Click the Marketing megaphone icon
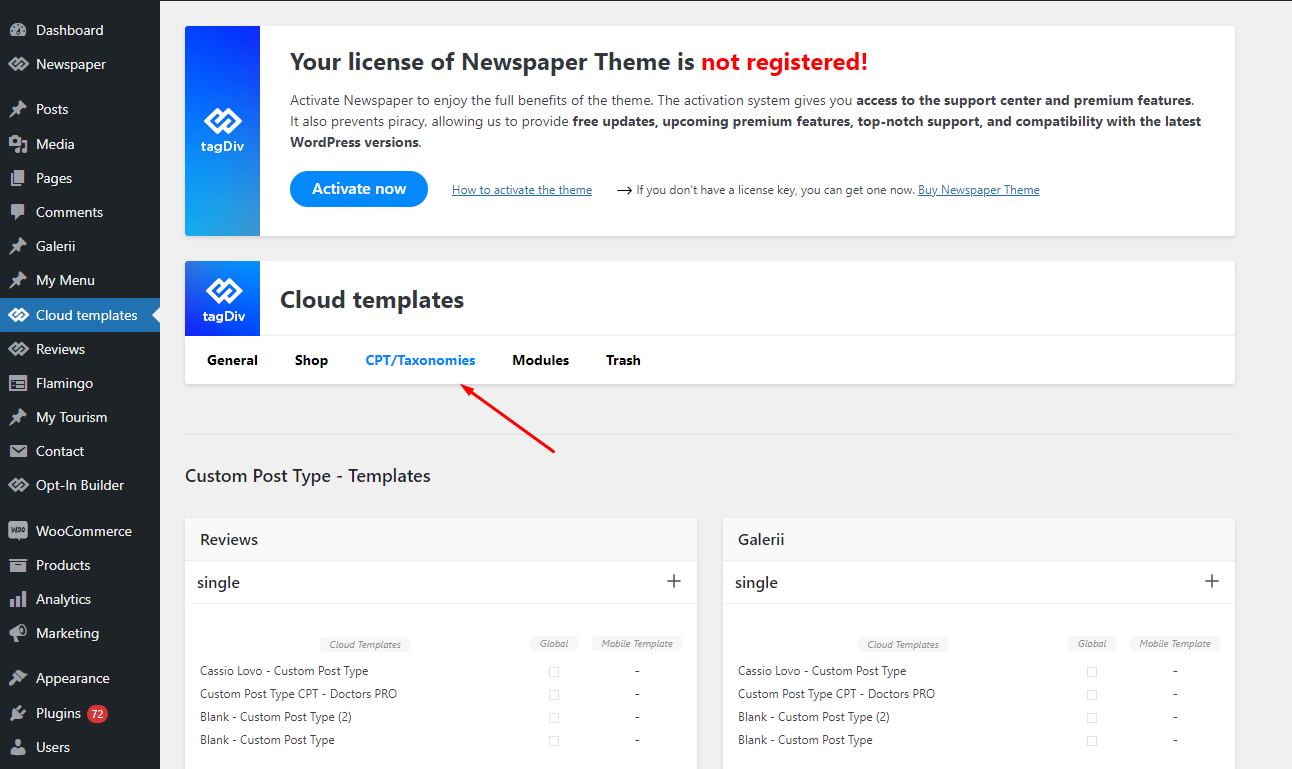Viewport: 1292px width, 769px height. pos(18,633)
